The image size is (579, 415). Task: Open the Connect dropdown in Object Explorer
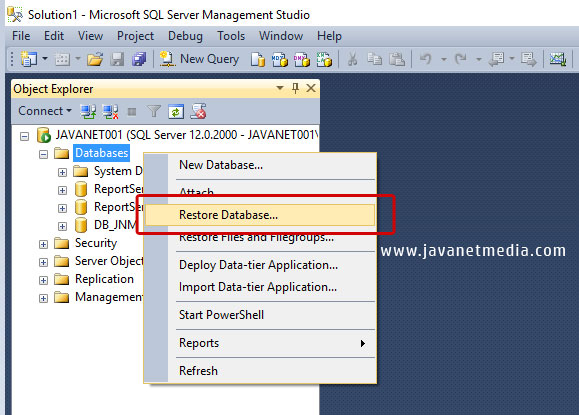tap(45, 111)
